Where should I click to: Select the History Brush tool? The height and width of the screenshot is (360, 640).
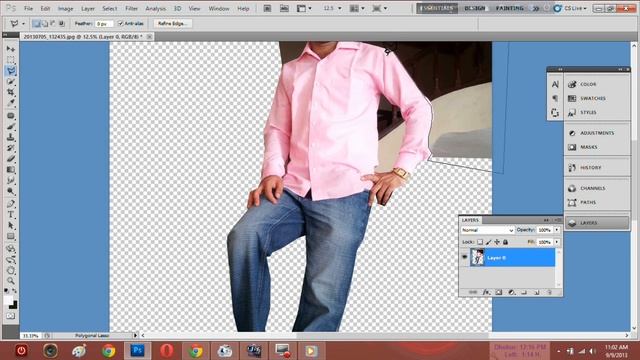click(x=11, y=148)
